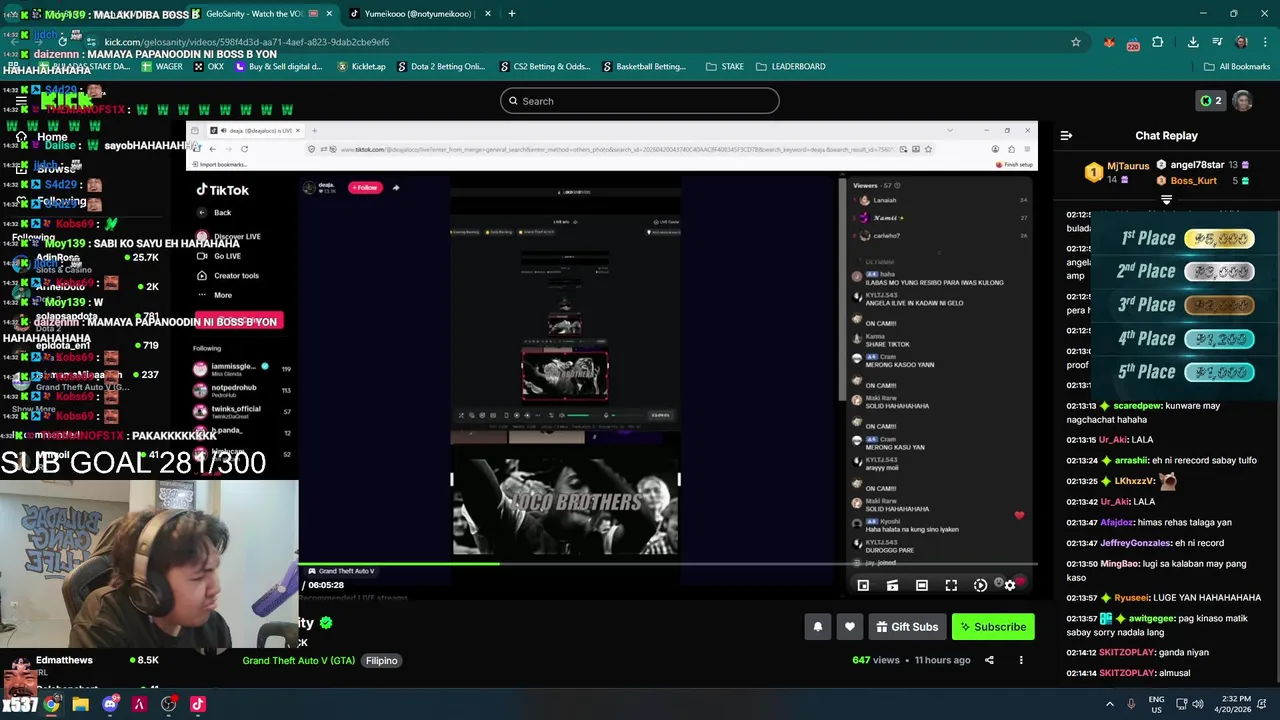Image resolution: width=1280 pixels, height=720 pixels.
Task: View site information icon in address bar
Action: tap(92, 42)
